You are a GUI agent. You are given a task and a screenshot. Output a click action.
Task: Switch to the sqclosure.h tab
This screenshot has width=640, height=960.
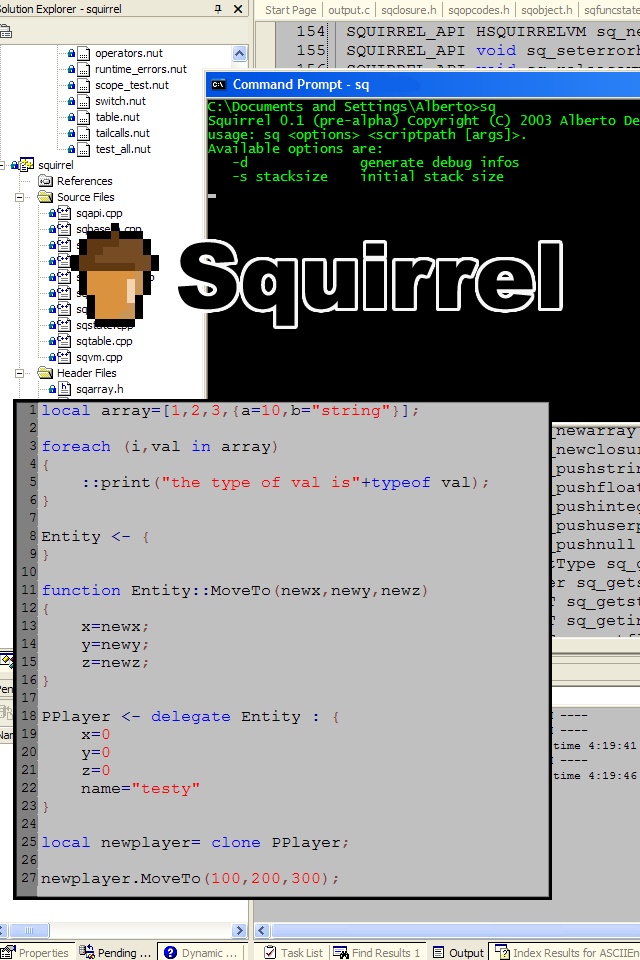tap(408, 10)
